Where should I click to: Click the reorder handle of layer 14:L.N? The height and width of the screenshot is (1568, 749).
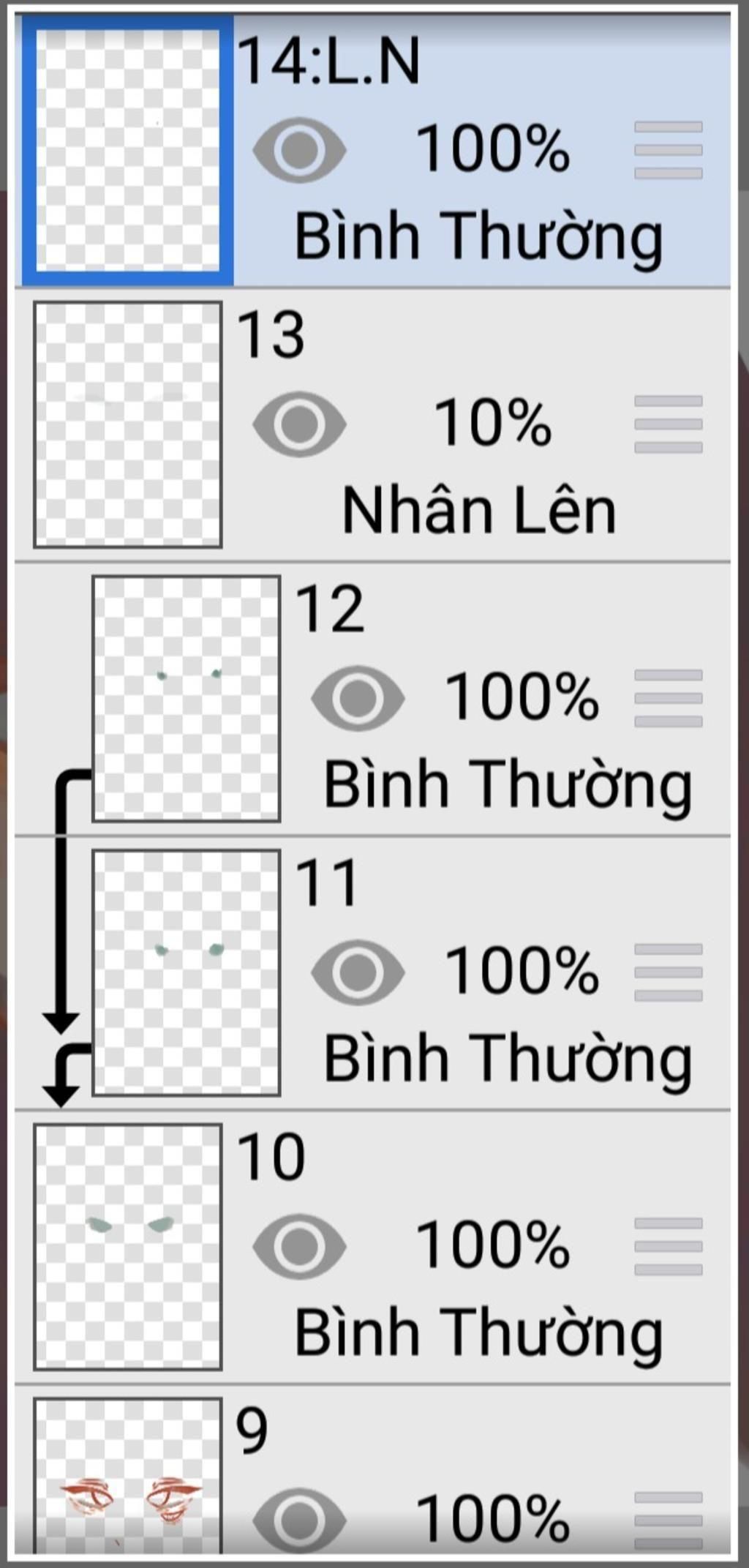click(x=669, y=150)
